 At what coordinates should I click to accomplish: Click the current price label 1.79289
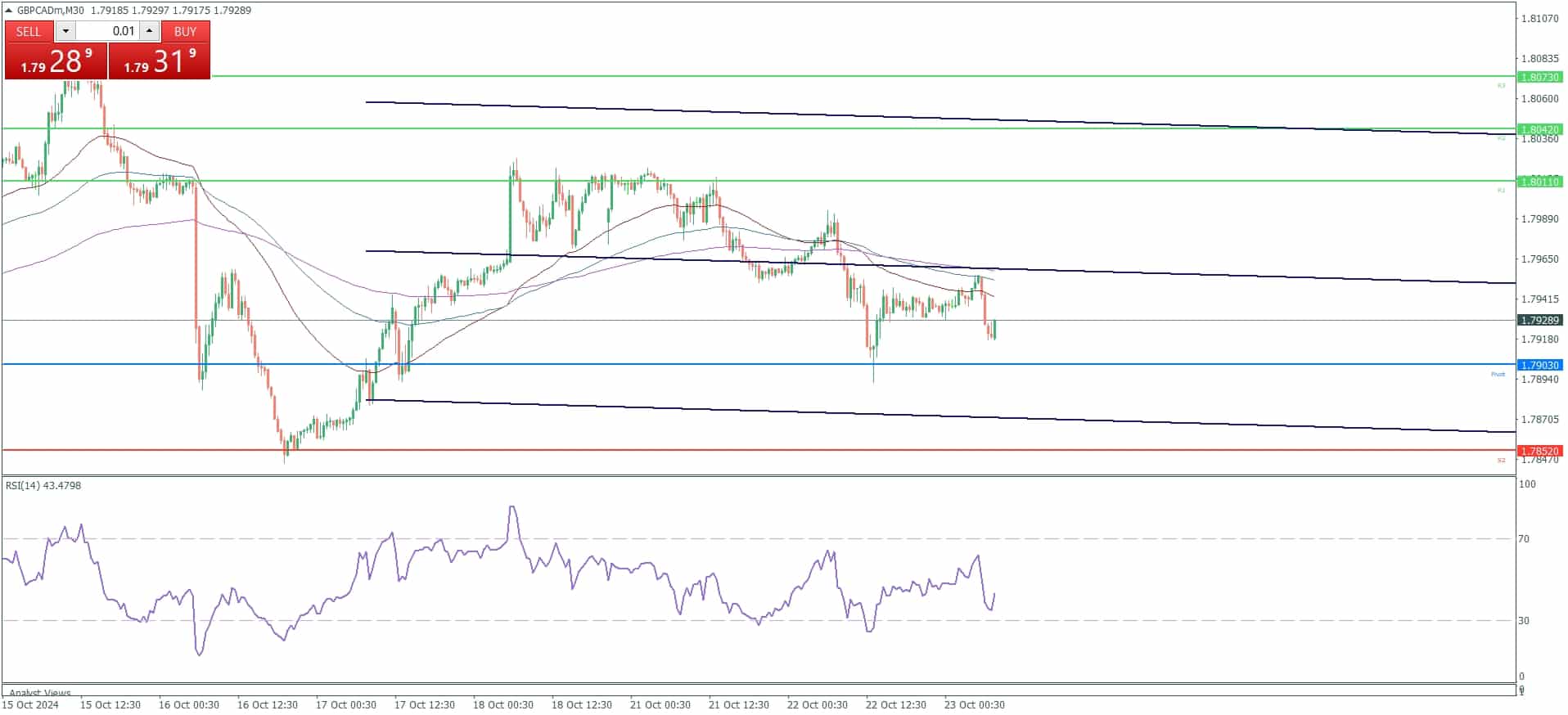[1539, 321]
